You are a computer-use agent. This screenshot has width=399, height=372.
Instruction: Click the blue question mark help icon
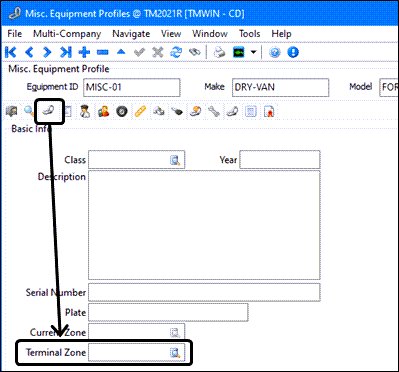coord(274,52)
